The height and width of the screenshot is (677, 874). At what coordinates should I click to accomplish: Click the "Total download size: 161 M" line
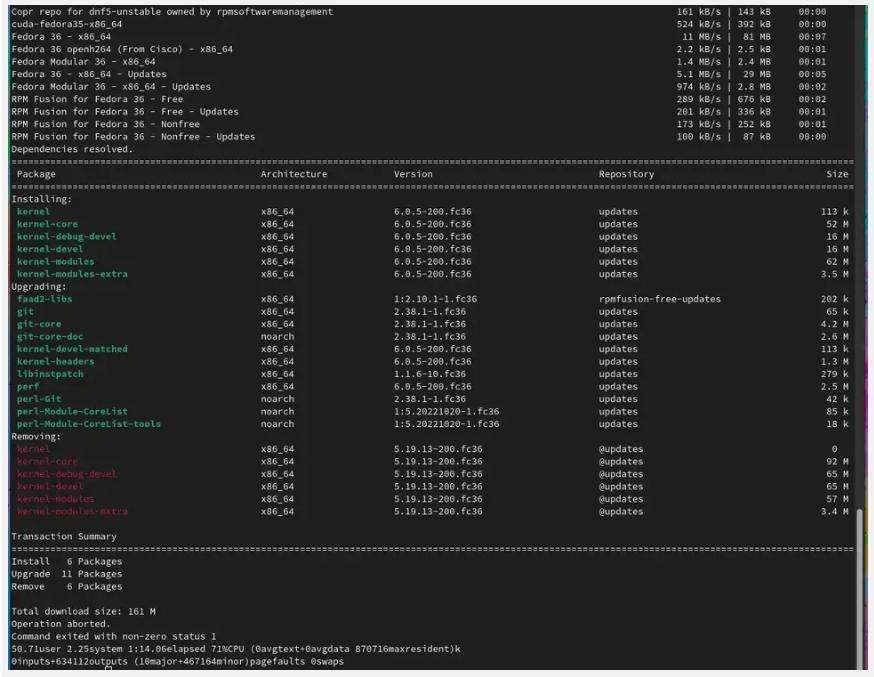83,612
